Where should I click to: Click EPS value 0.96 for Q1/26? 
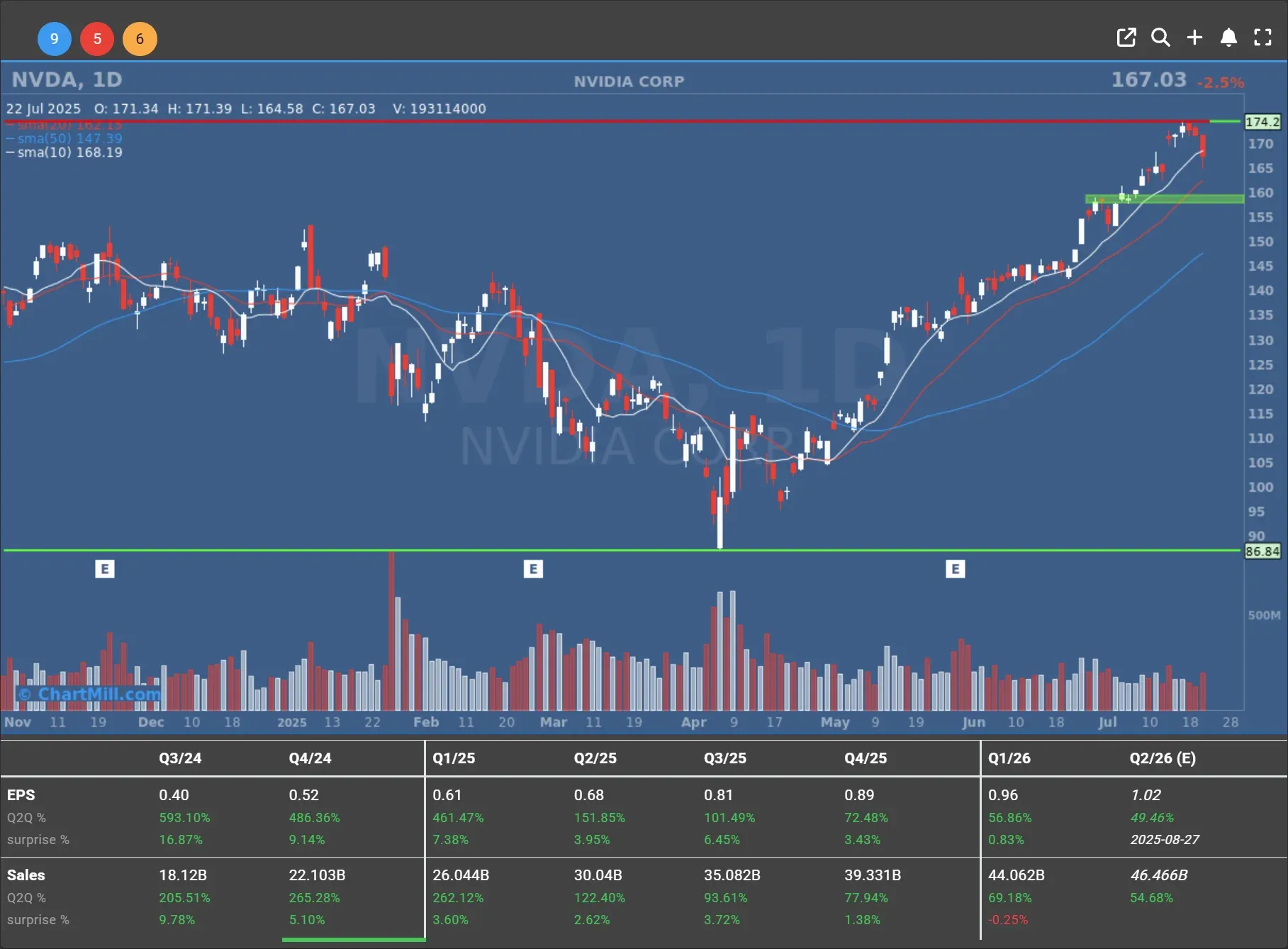[x=1003, y=795]
